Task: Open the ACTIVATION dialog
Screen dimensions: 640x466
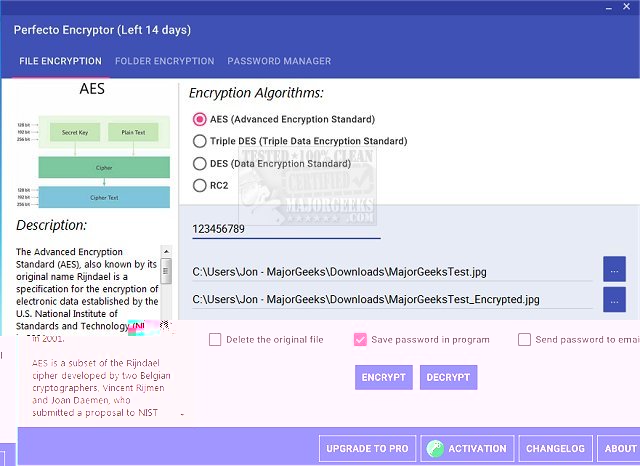Action: click(467, 448)
